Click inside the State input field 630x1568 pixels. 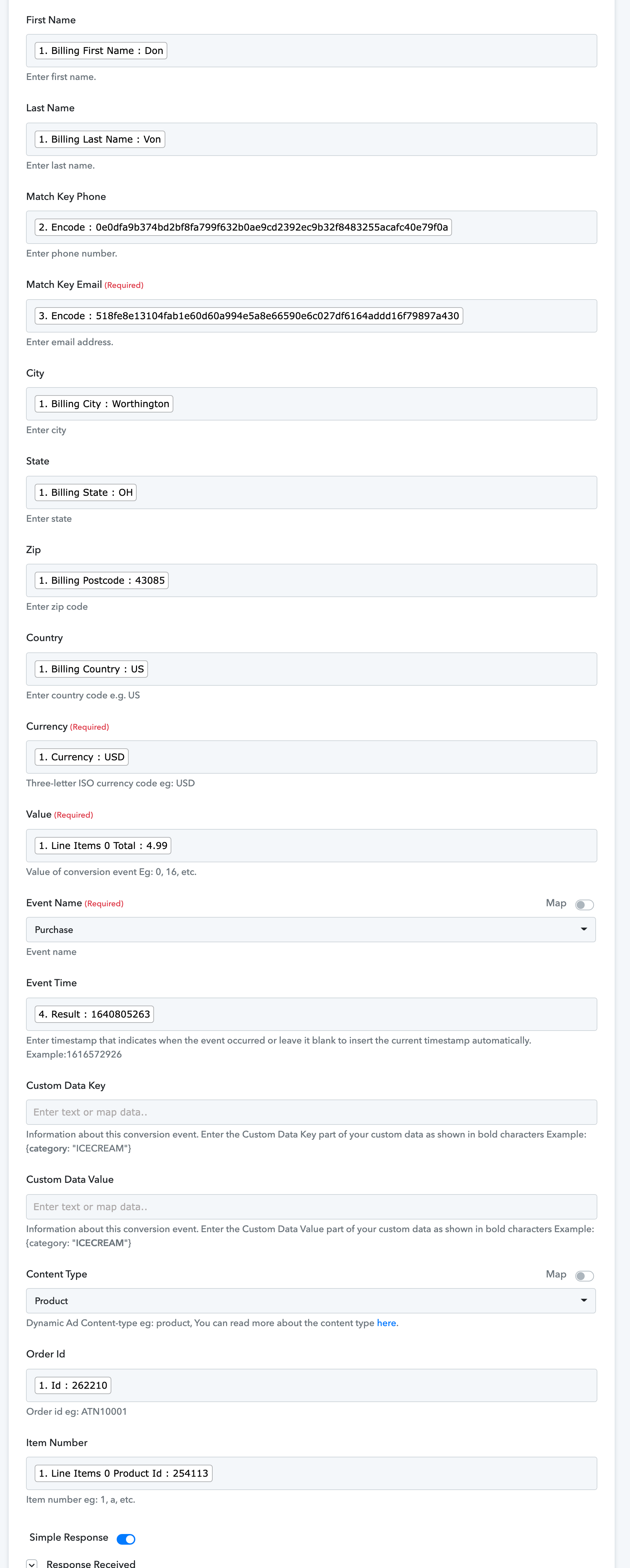coord(311,492)
